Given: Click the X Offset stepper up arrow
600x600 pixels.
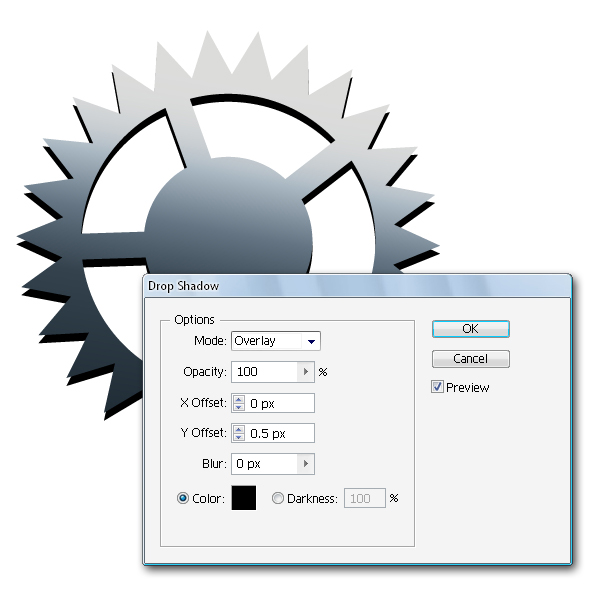Looking at the screenshot, I should tap(239, 399).
